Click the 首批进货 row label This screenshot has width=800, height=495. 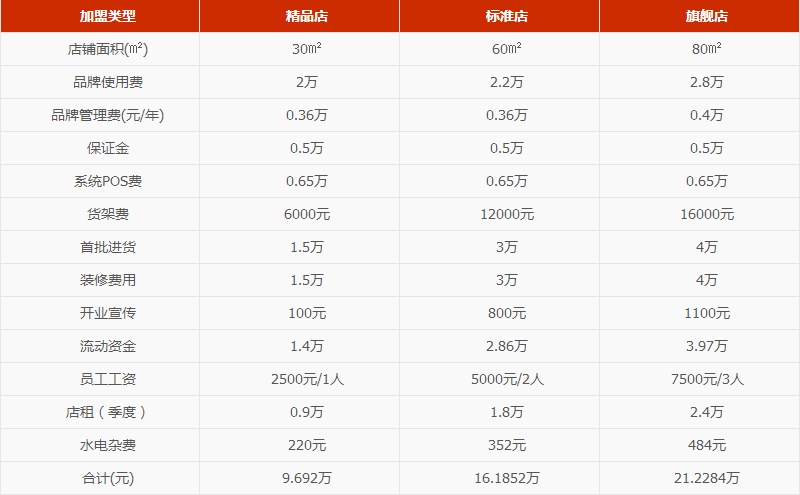pos(108,247)
